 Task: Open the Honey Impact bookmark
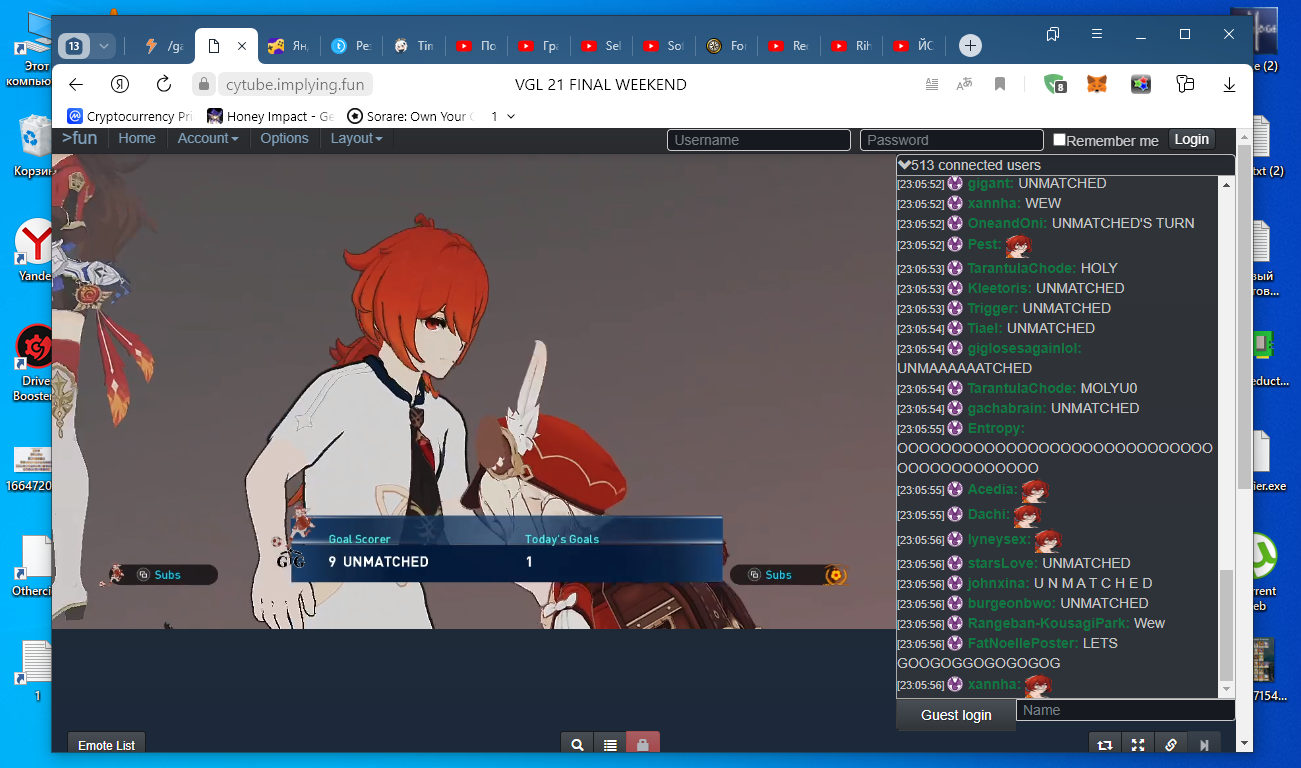tap(270, 116)
